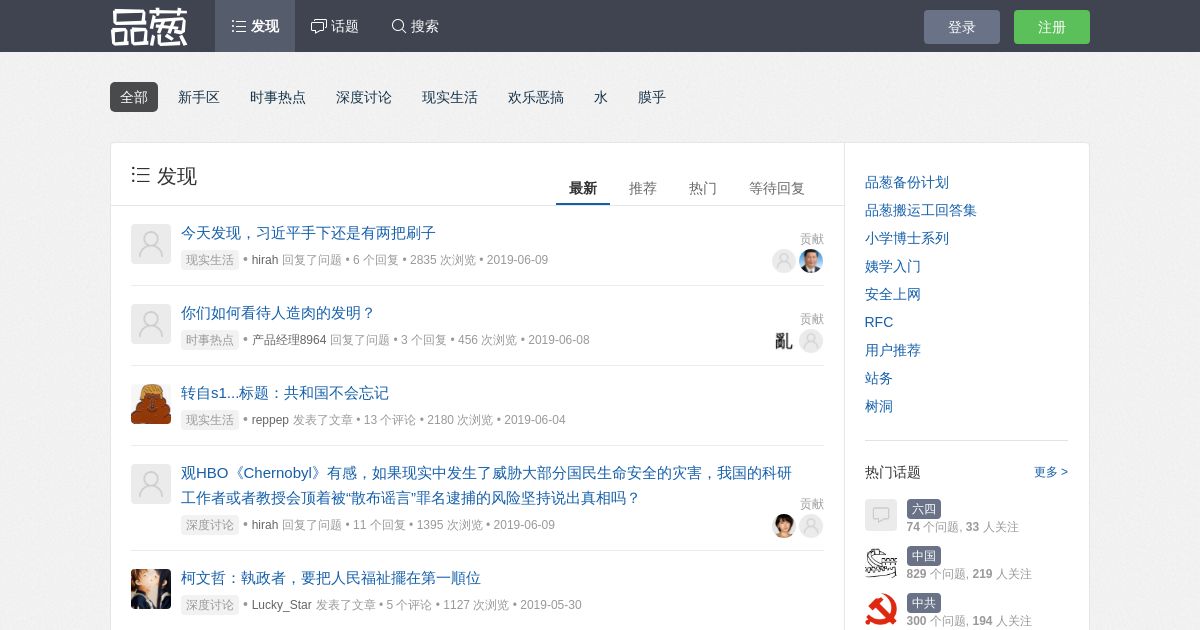Click grey contributor avatar on 习近平手下 post
Screen dimensions: 1200x630
pyautogui.click(x=784, y=261)
